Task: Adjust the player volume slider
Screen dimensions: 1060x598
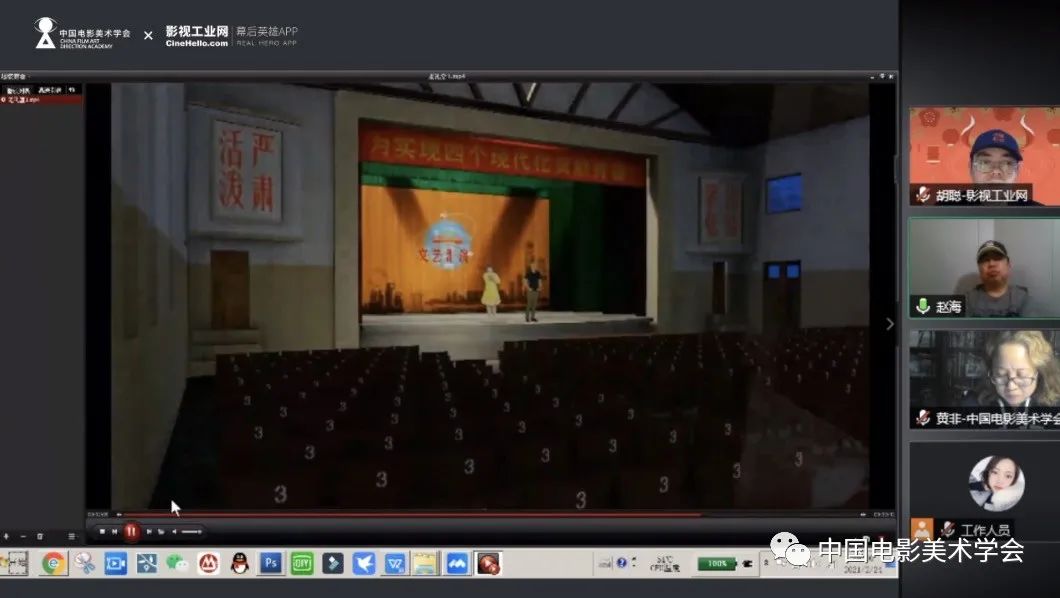Action: tap(191, 532)
